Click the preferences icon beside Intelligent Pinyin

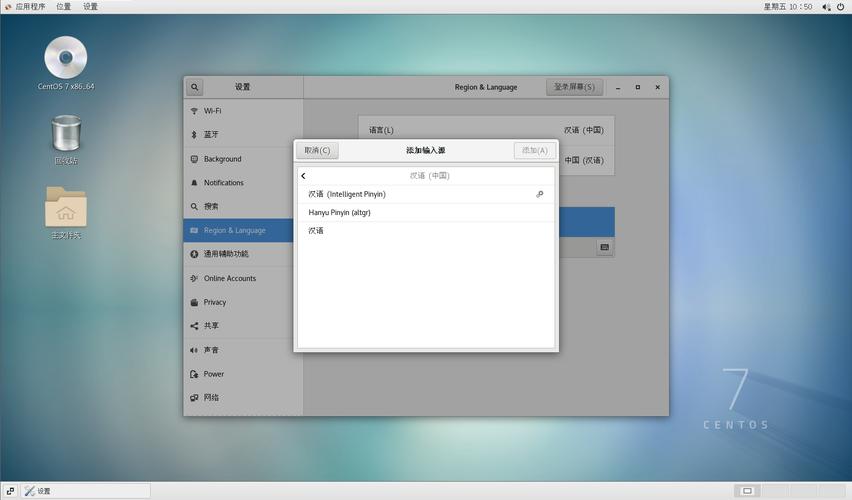[540, 194]
